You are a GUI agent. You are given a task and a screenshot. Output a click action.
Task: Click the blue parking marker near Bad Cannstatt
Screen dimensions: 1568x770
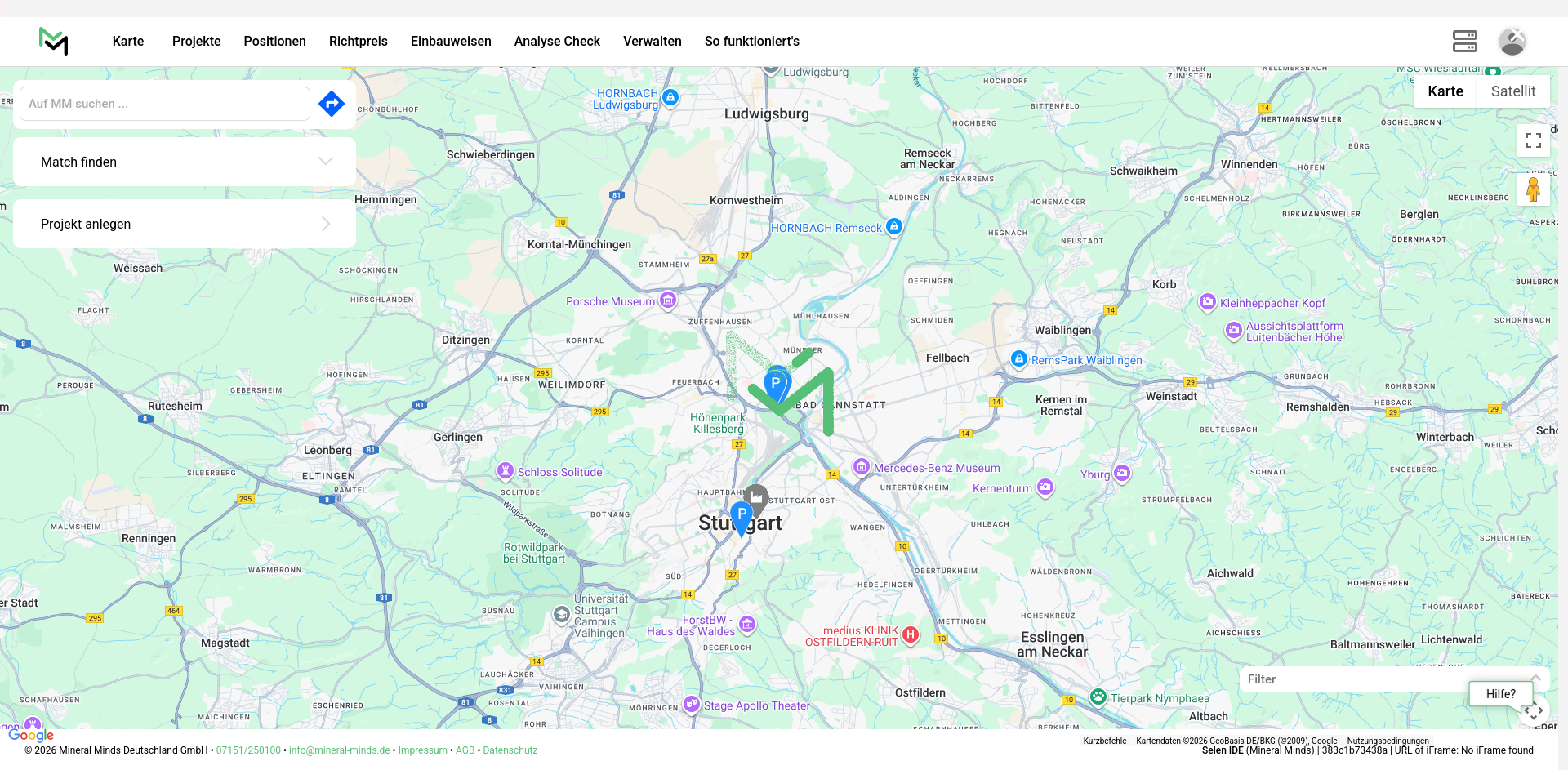coord(776,383)
